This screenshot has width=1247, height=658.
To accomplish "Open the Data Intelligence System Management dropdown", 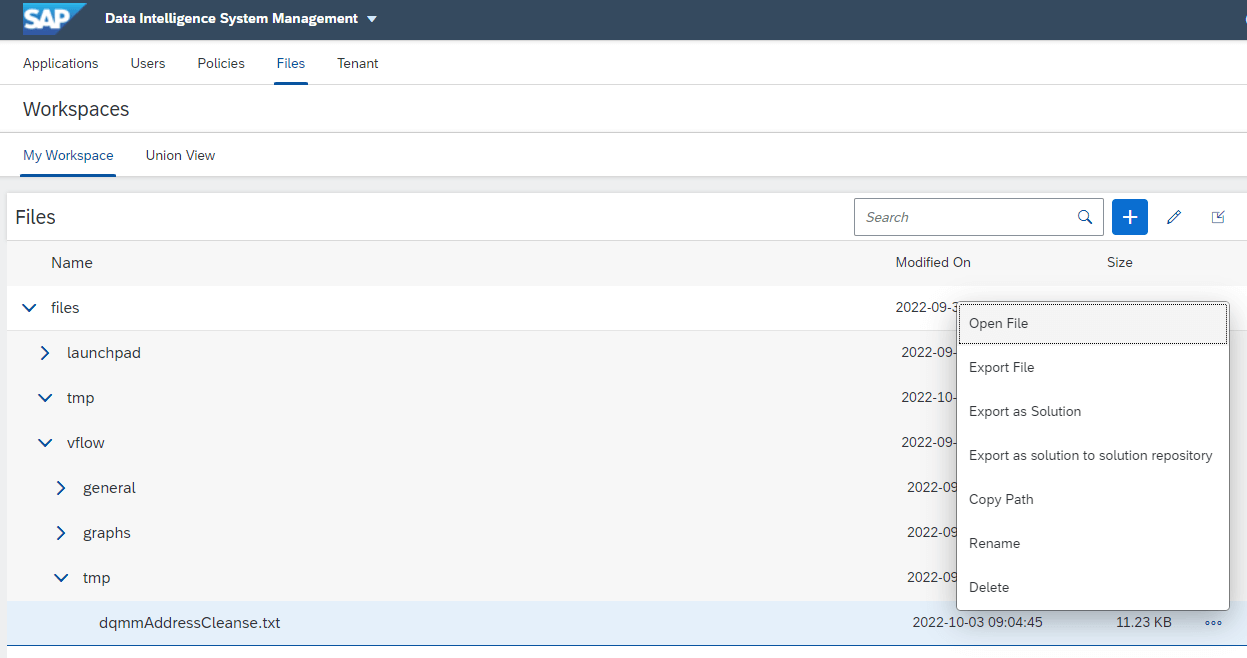I will pos(241,19).
